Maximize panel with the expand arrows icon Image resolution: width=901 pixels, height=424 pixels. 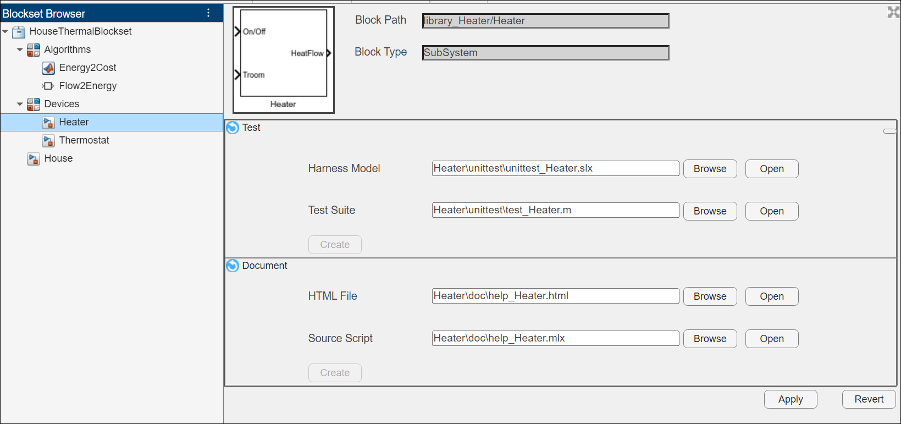(893, 12)
